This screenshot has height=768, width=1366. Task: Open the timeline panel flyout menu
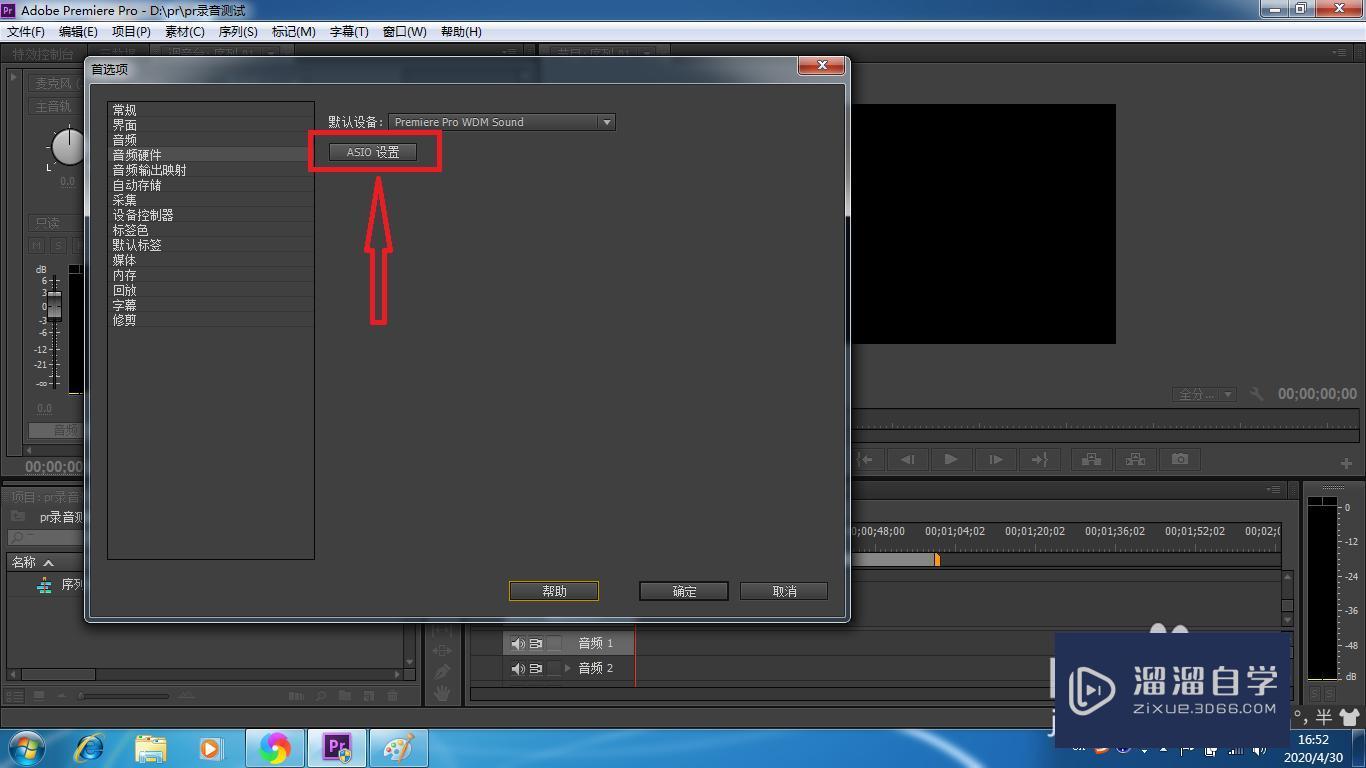tap(1275, 490)
